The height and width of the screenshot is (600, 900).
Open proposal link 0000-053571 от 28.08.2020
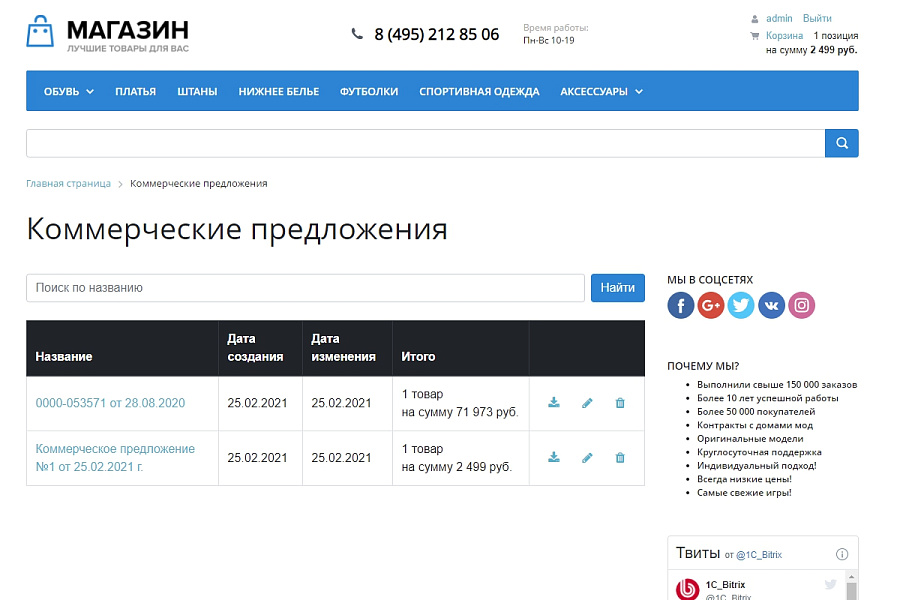click(x=108, y=403)
